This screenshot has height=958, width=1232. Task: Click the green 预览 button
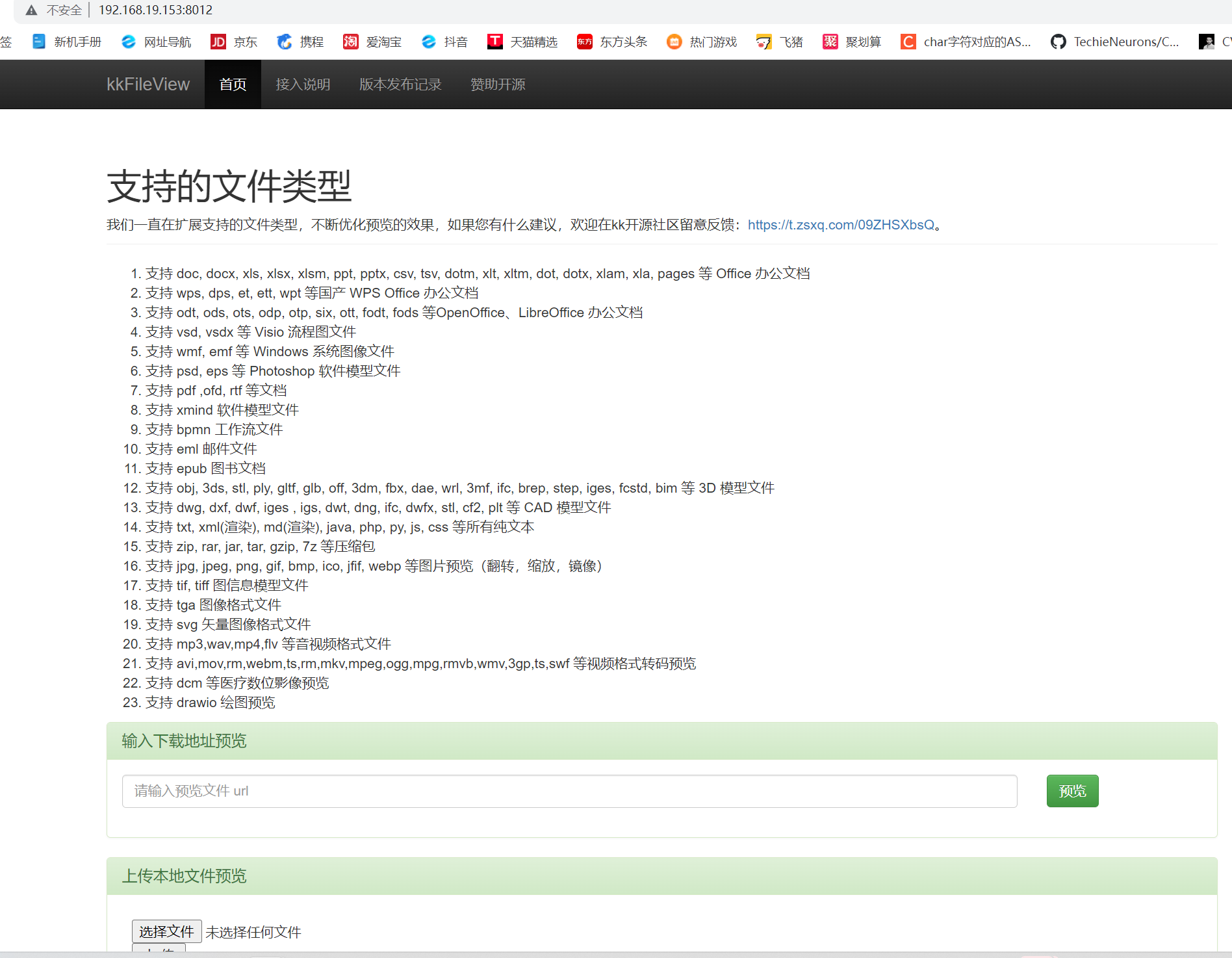(1072, 791)
